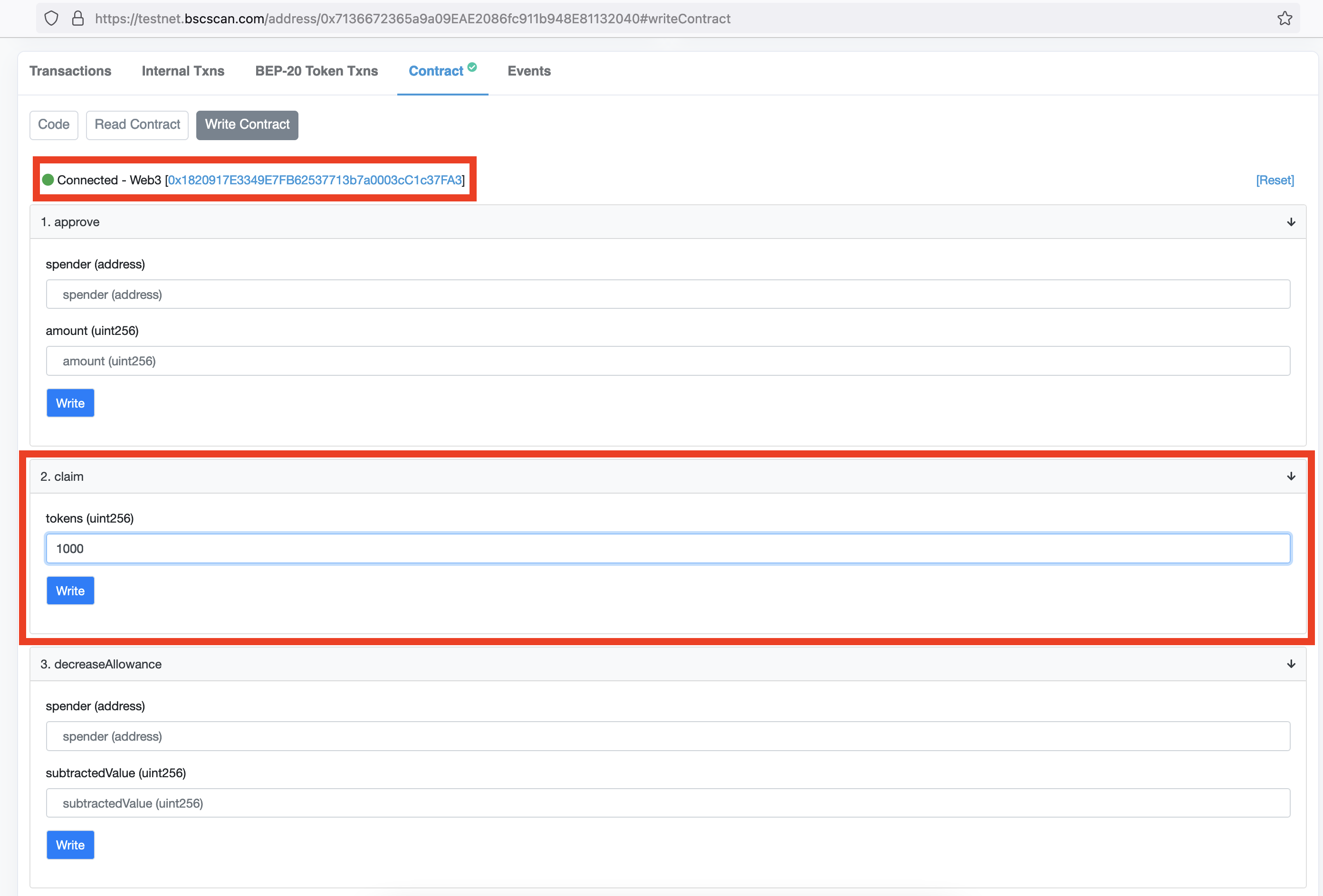This screenshot has width=1323, height=896.
Task: Open the Events tab
Action: click(x=529, y=71)
